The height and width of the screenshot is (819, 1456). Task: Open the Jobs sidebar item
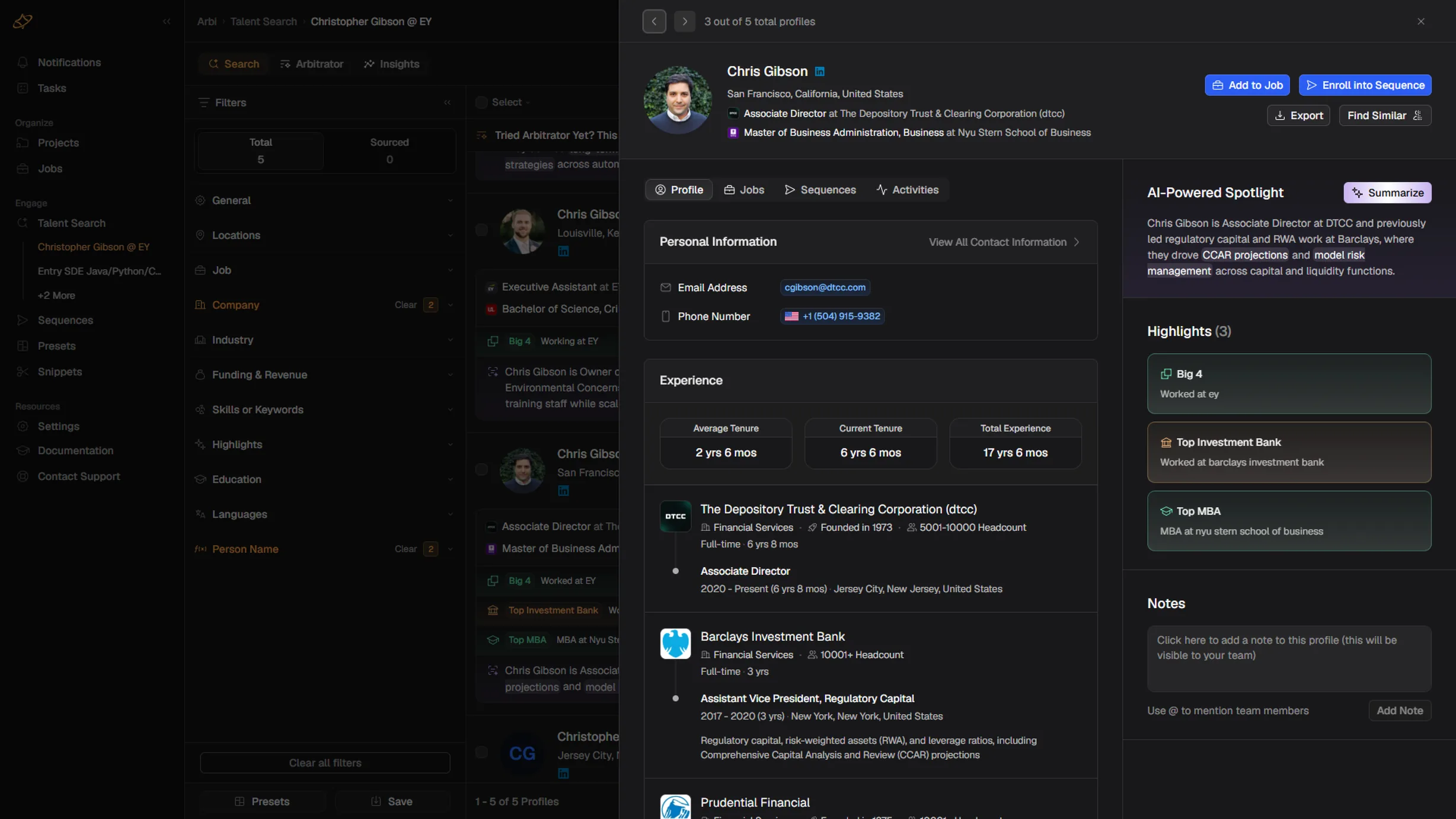(x=50, y=169)
